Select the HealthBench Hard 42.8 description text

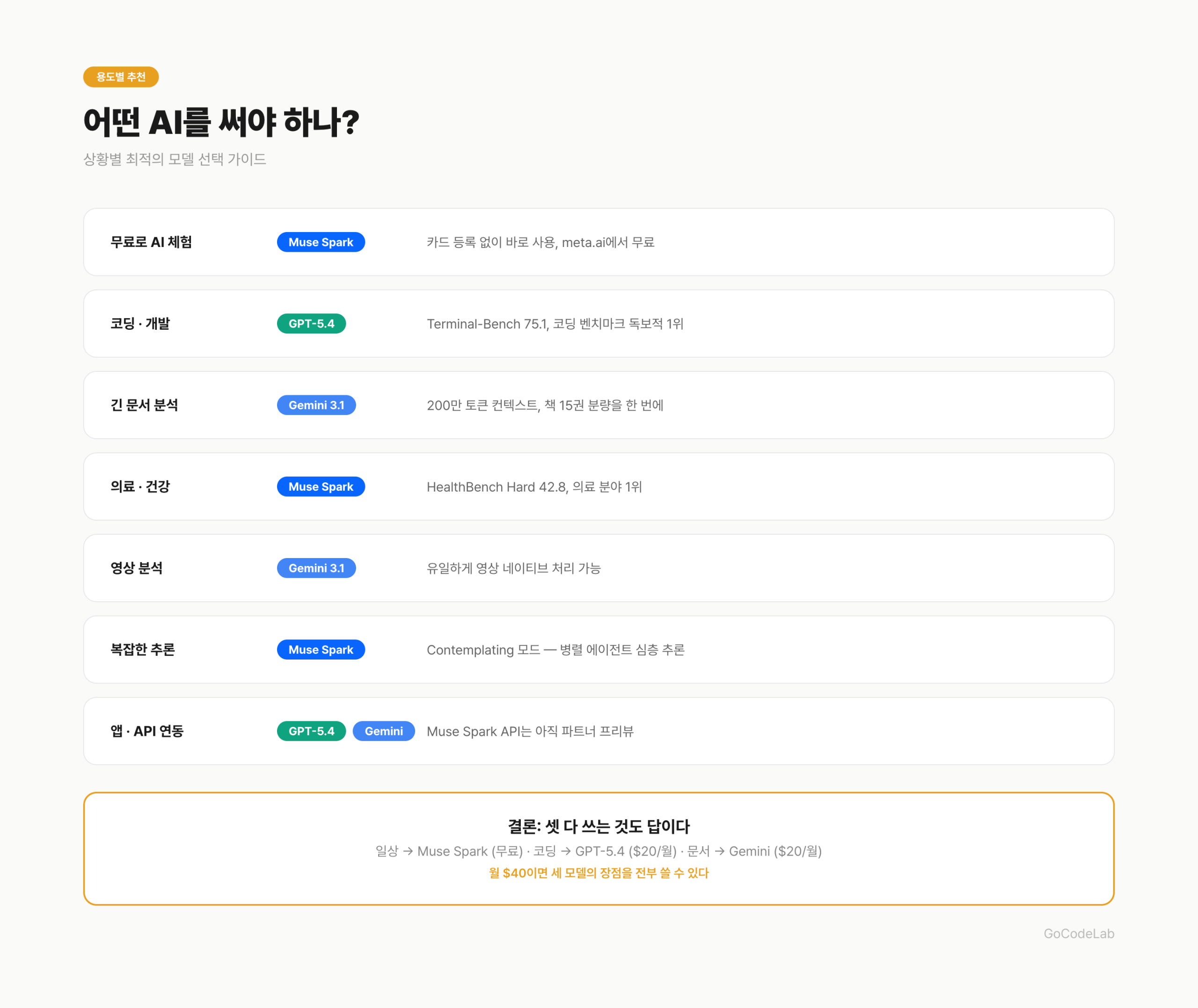coord(534,486)
